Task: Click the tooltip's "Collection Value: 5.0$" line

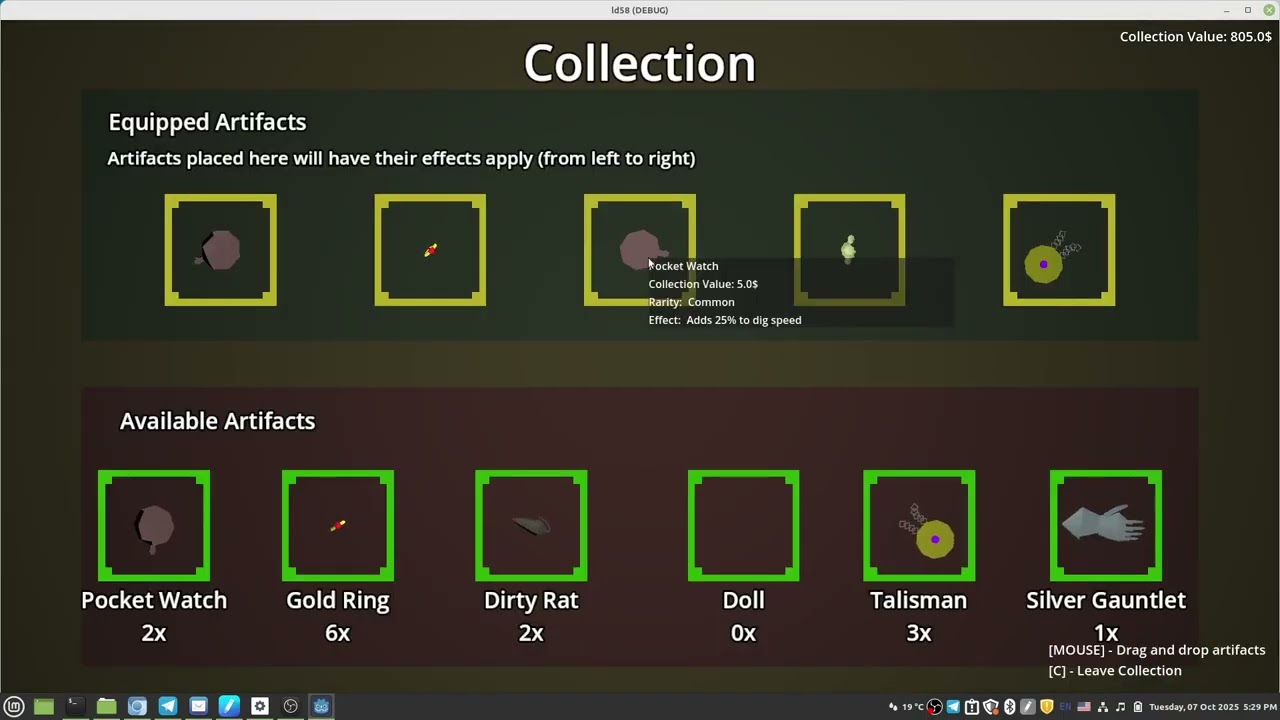Action: click(x=703, y=284)
